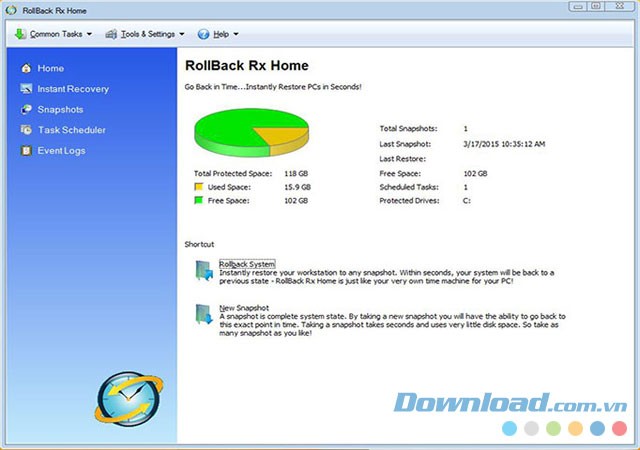Click the Tools & Settings toolbar icon
This screenshot has height=450, width=640.
point(112,34)
